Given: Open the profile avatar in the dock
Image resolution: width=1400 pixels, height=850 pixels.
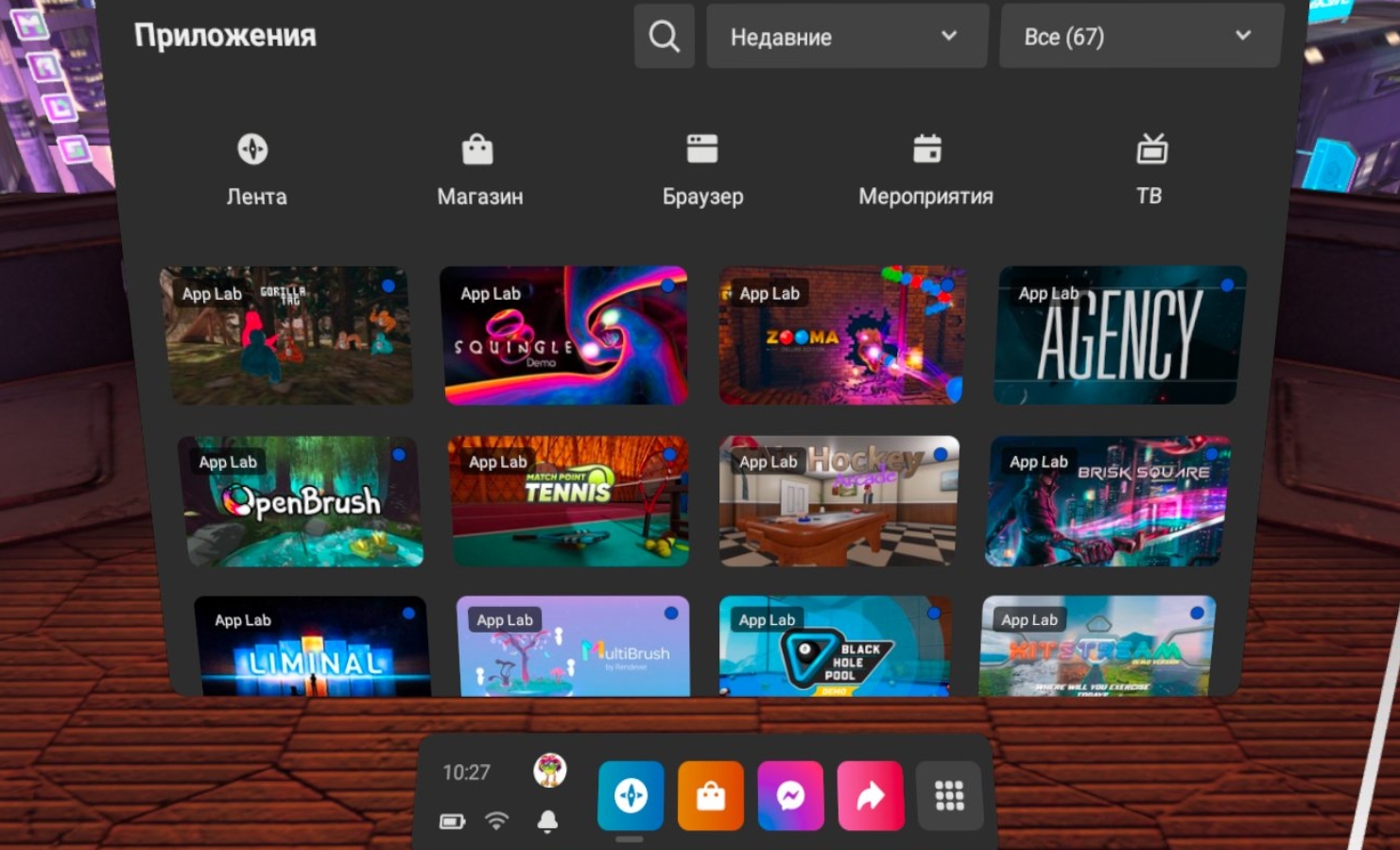Looking at the screenshot, I should point(549,771).
